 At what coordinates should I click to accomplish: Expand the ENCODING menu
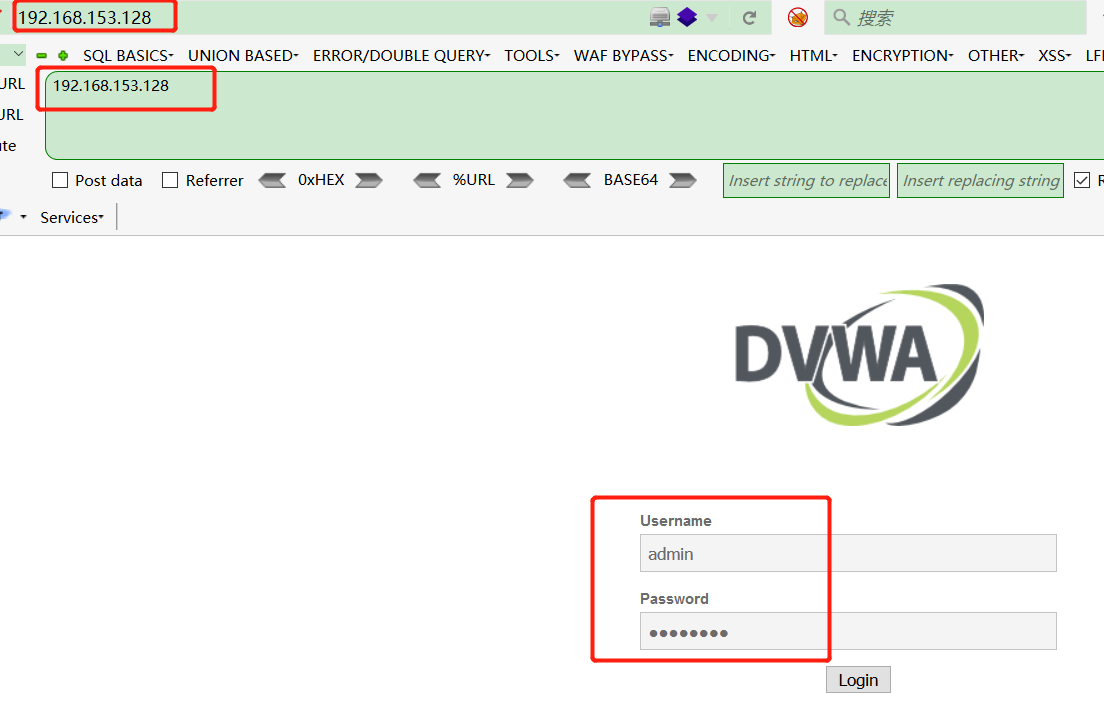[x=732, y=56]
